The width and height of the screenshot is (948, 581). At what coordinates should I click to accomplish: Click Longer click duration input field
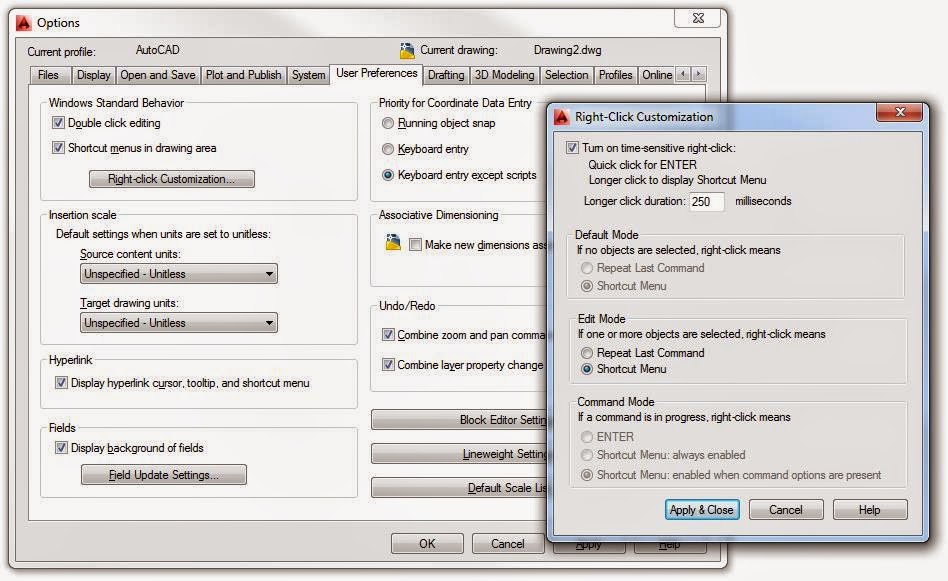point(706,201)
